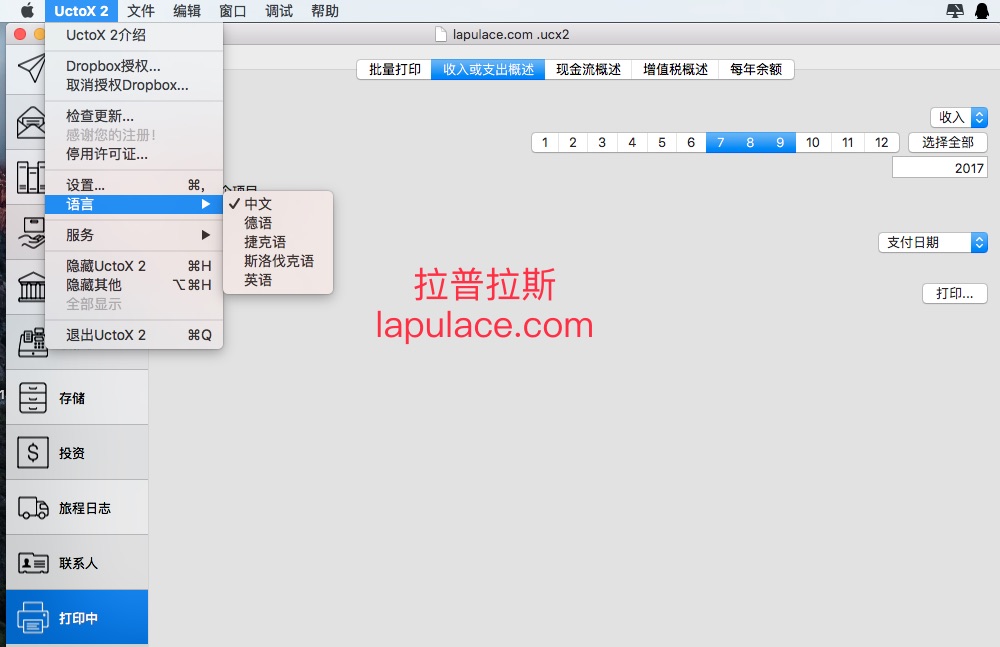Click the 打印... button
This screenshot has width=1000, height=647.
click(x=955, y=294)
